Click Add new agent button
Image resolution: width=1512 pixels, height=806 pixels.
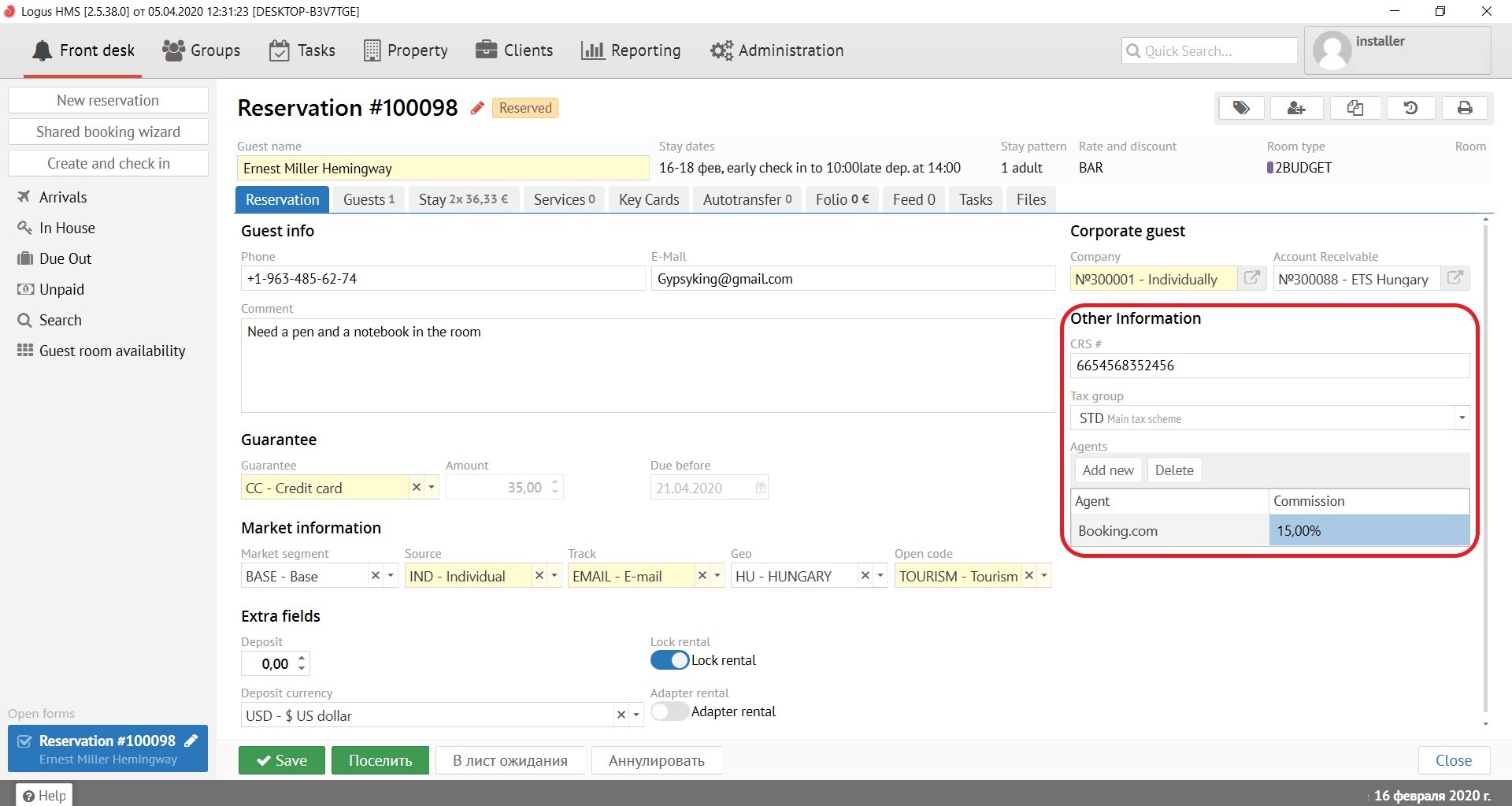coord(1108,470)
